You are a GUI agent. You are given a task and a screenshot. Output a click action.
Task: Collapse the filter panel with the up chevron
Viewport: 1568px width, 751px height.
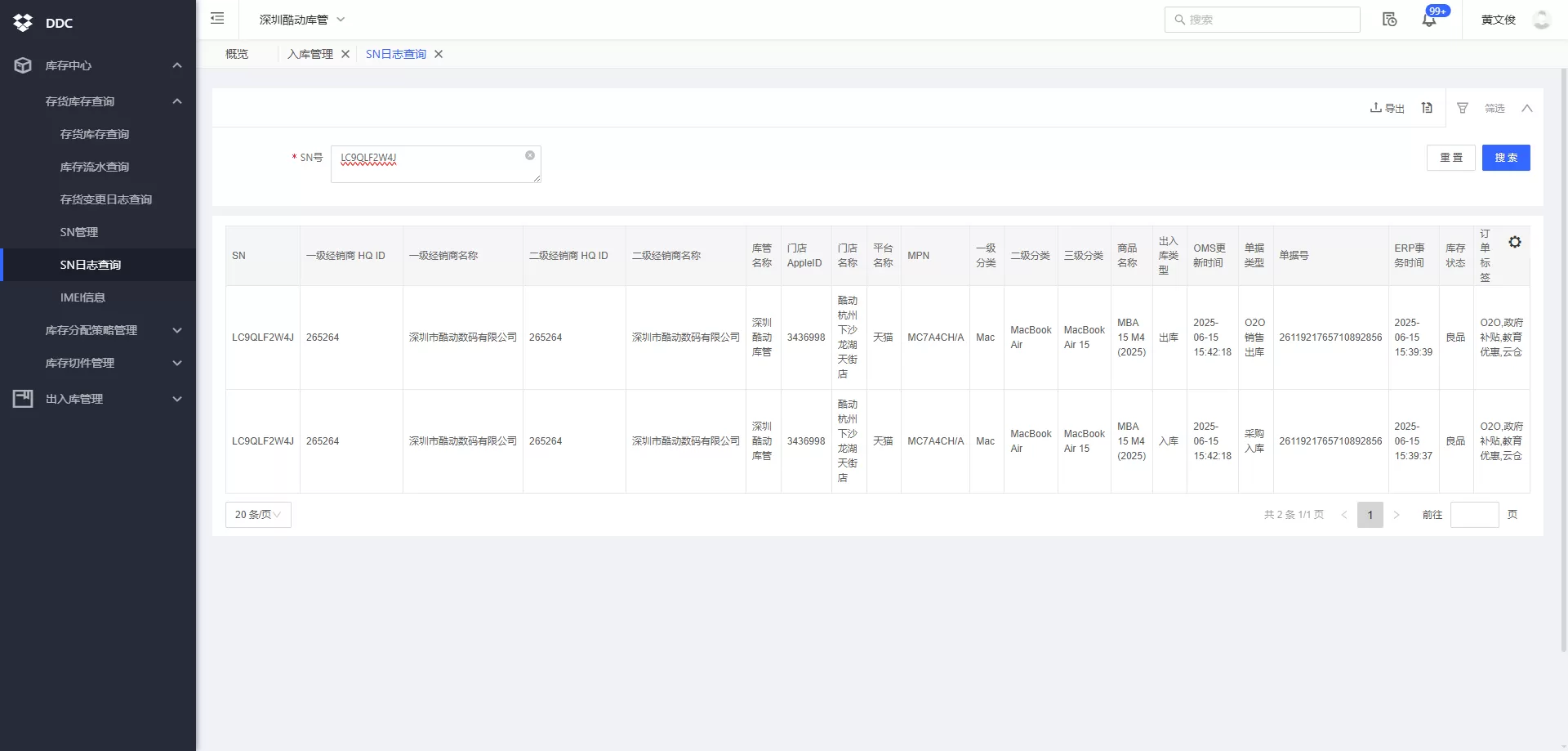point(1526,108)
